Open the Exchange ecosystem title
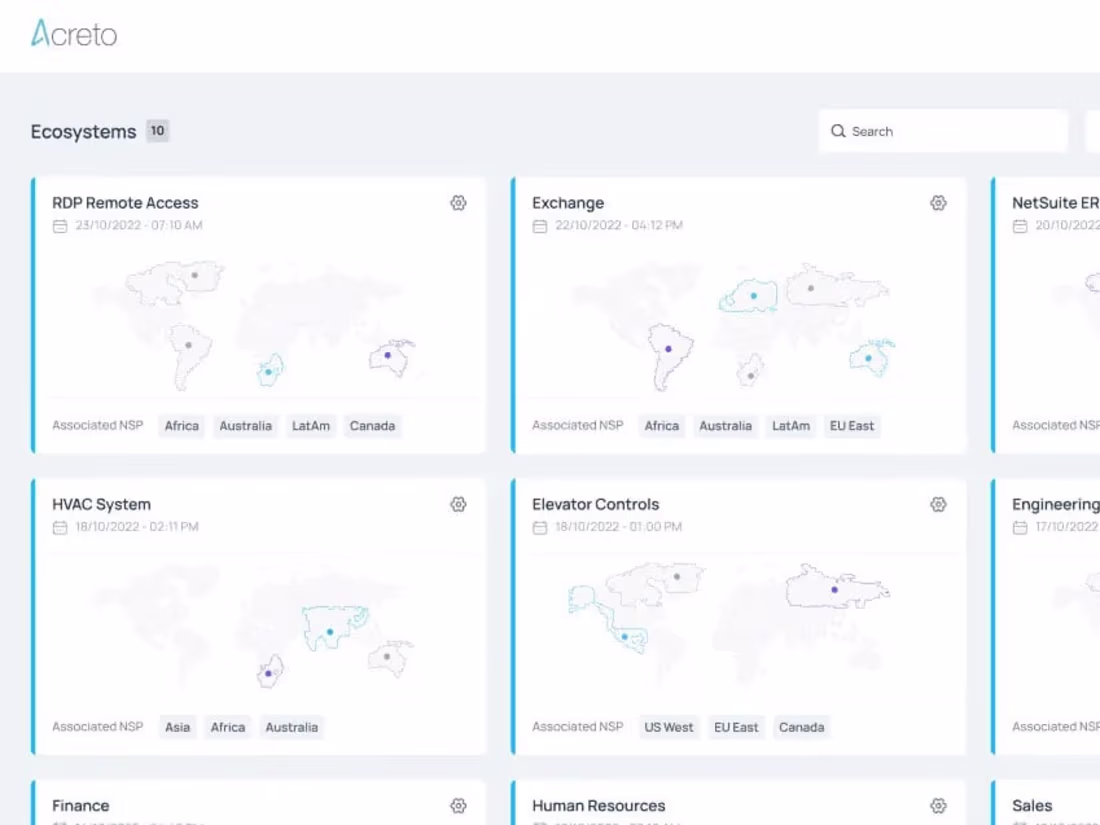 pos(568,203)
